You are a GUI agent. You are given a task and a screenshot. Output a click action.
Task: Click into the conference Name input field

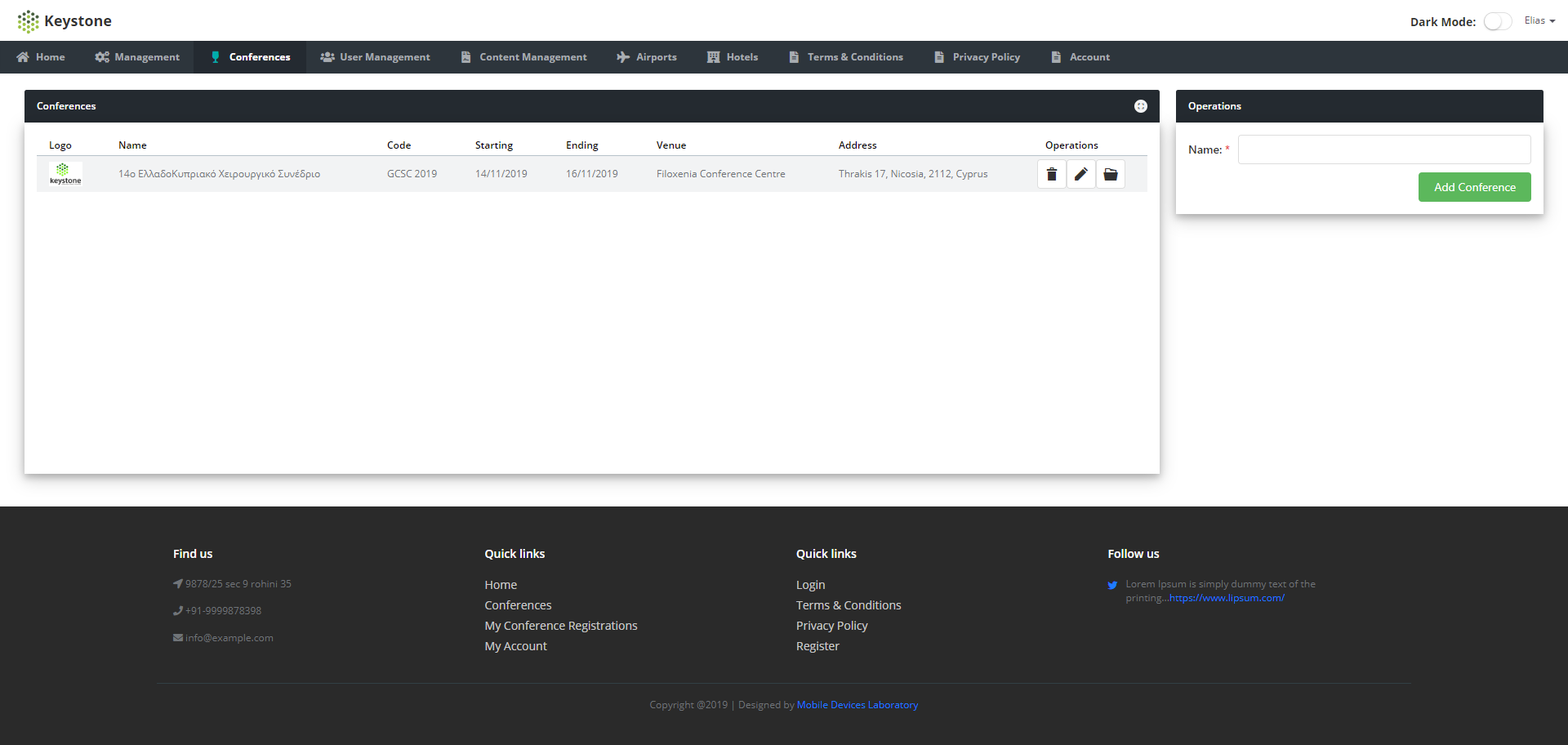click(1383, 149)
